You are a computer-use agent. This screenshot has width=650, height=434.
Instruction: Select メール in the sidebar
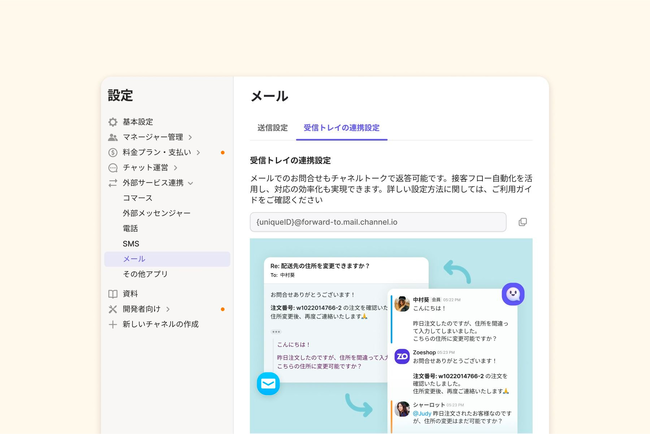(167, 259)
